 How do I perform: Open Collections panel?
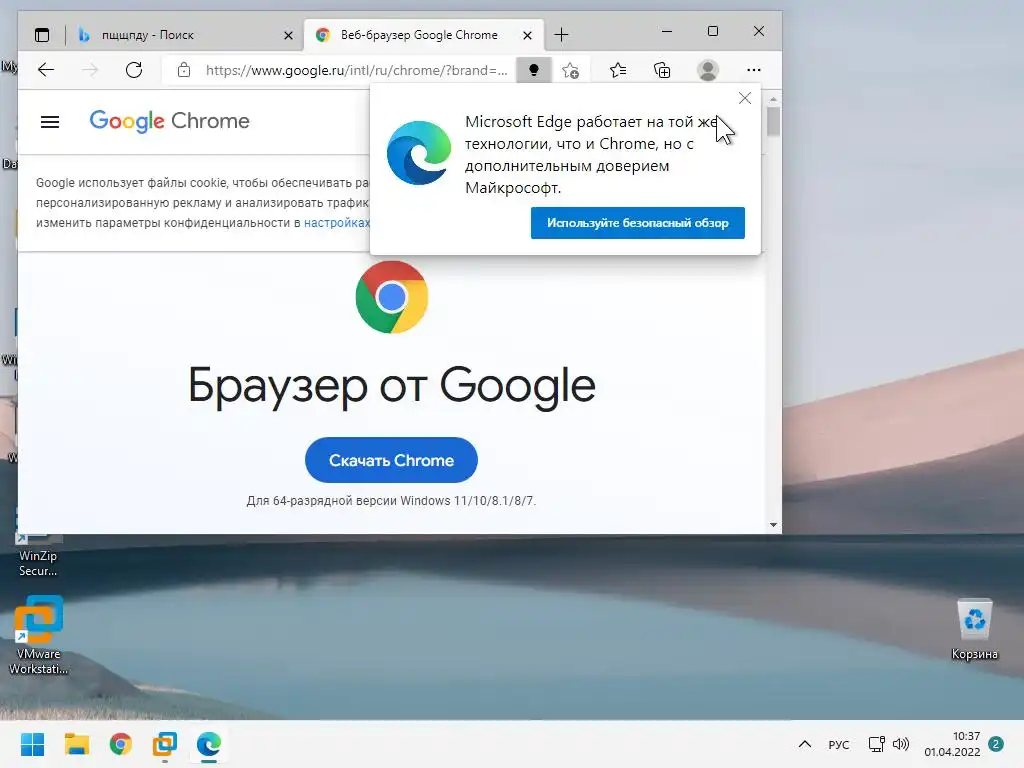(662, 70)
